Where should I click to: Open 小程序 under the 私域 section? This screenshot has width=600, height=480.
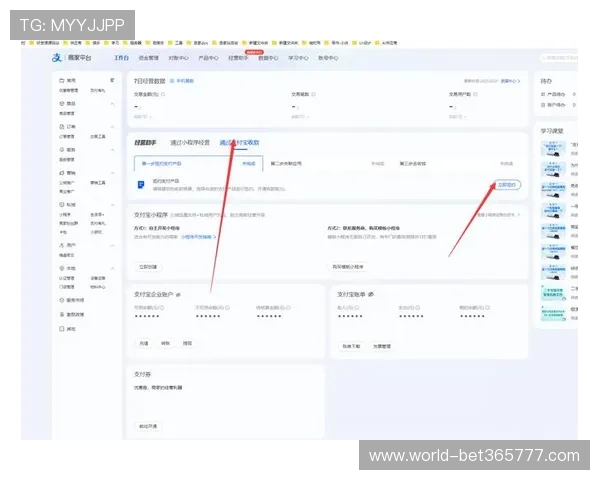pos(65,214)
